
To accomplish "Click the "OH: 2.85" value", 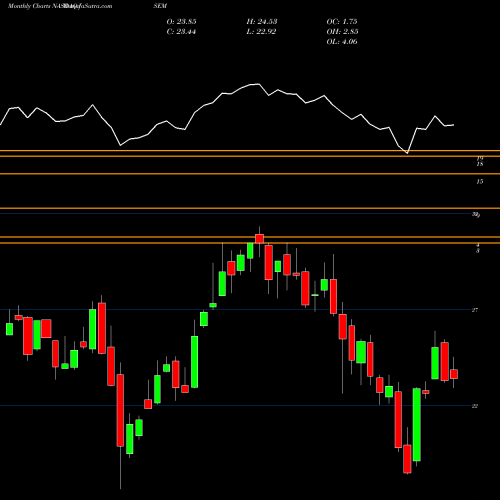I will coord(342,32).
